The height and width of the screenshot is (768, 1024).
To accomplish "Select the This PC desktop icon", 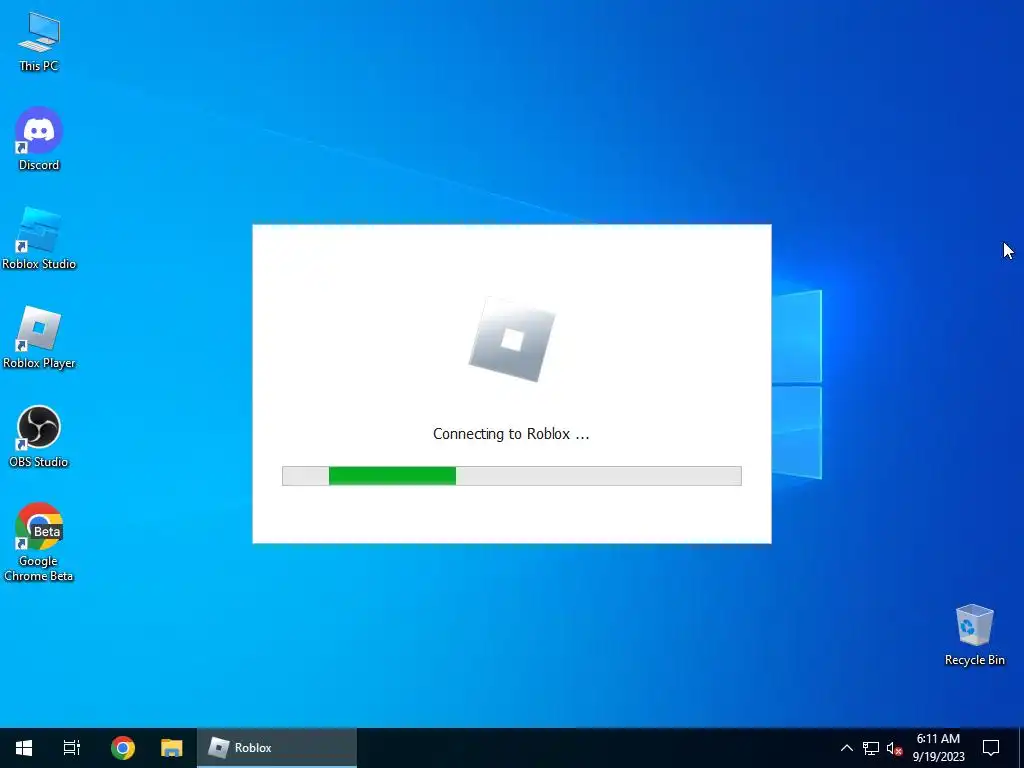I will tap(39, 42).
